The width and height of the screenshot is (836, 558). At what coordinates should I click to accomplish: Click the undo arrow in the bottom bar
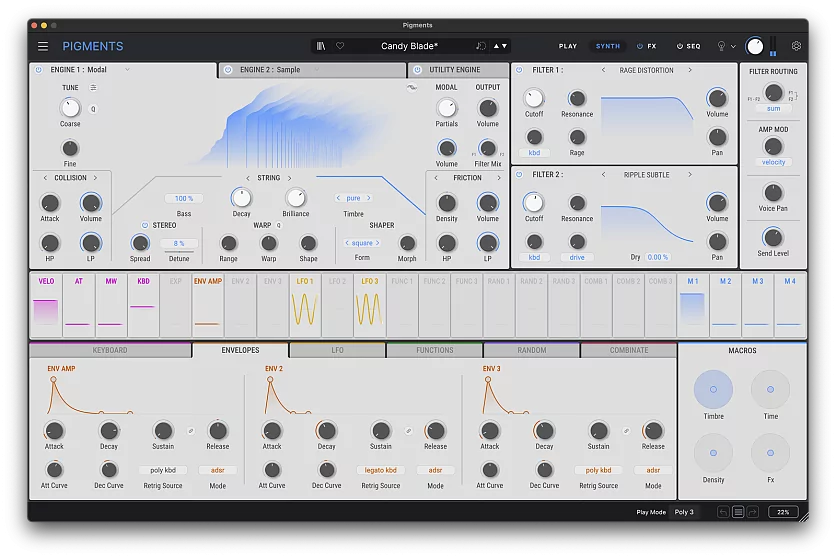pos(723,512)
